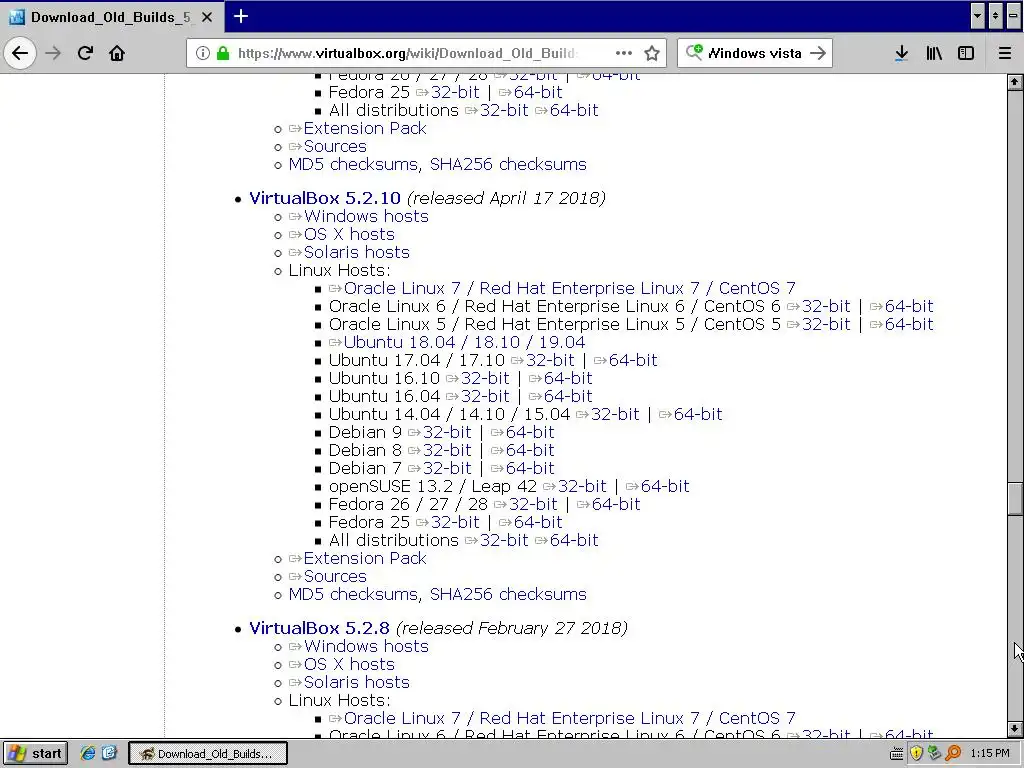Screen dimensions: 1024x768
Task: Click the vertical scrollbar up arrow
Action: click(1015, 82)
